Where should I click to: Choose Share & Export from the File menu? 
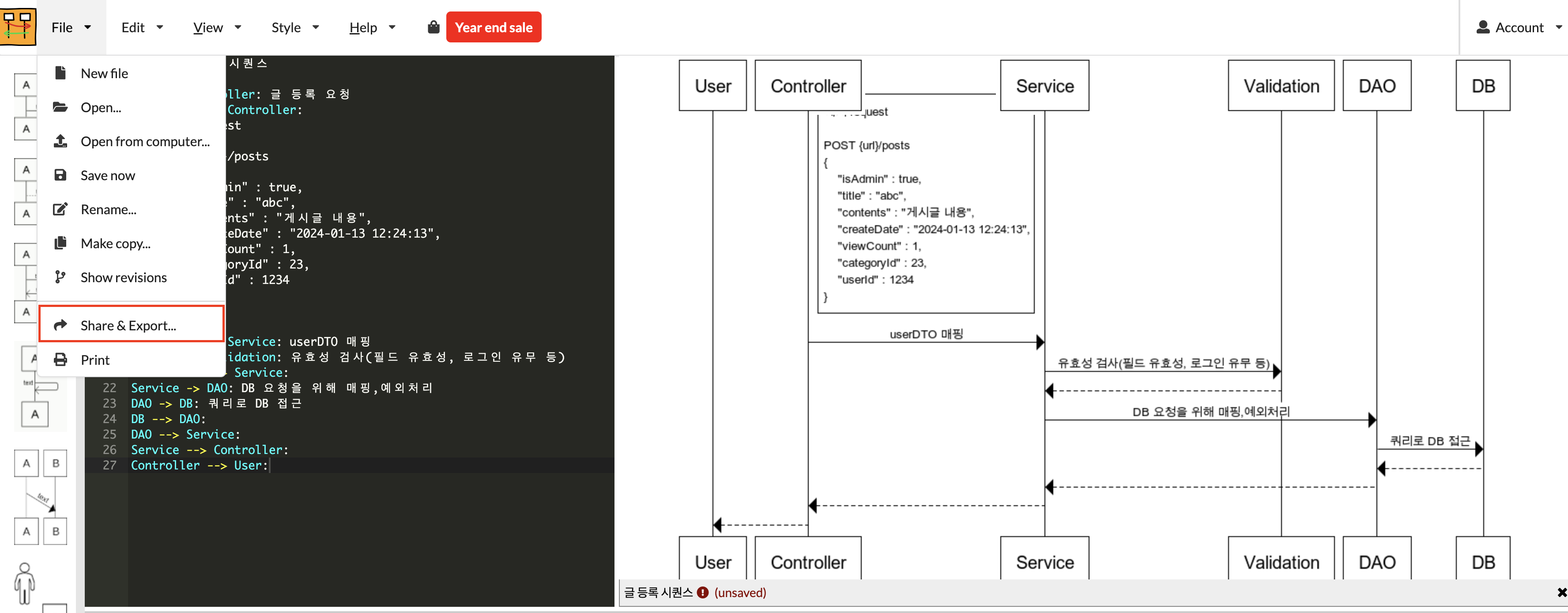pyautogui.click(x=128, y=325)
